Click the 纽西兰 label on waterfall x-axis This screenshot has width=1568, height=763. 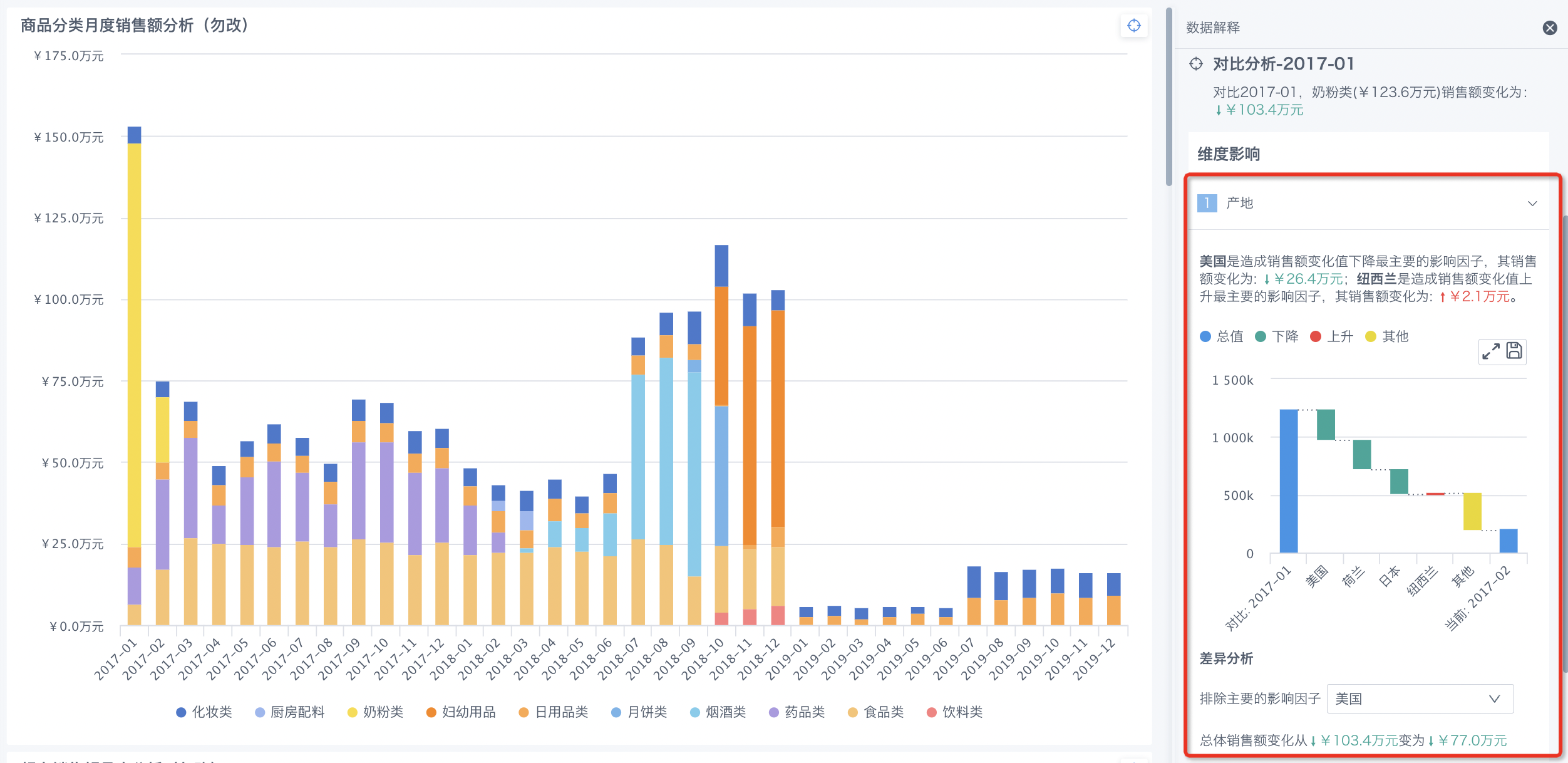pyautogui.click(x=1422, y=581)
